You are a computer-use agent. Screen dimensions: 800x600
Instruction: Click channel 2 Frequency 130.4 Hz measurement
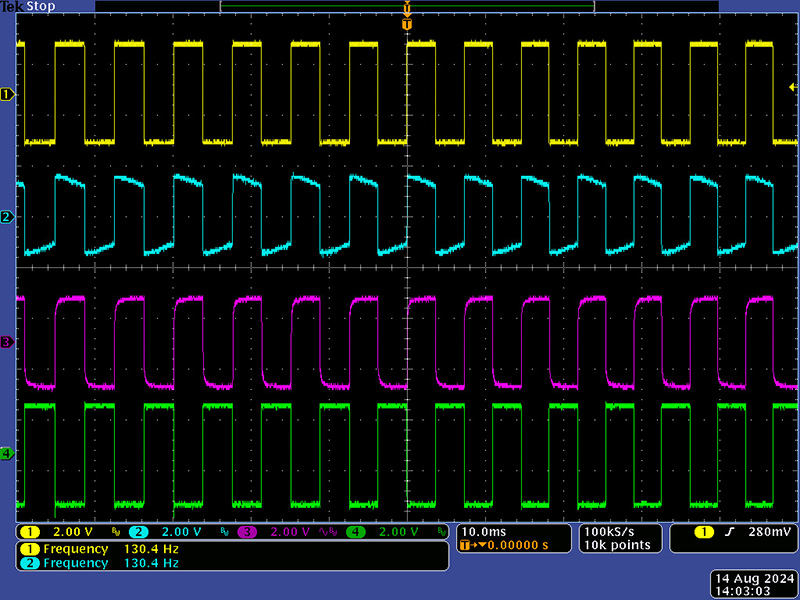tap(99, 563)
